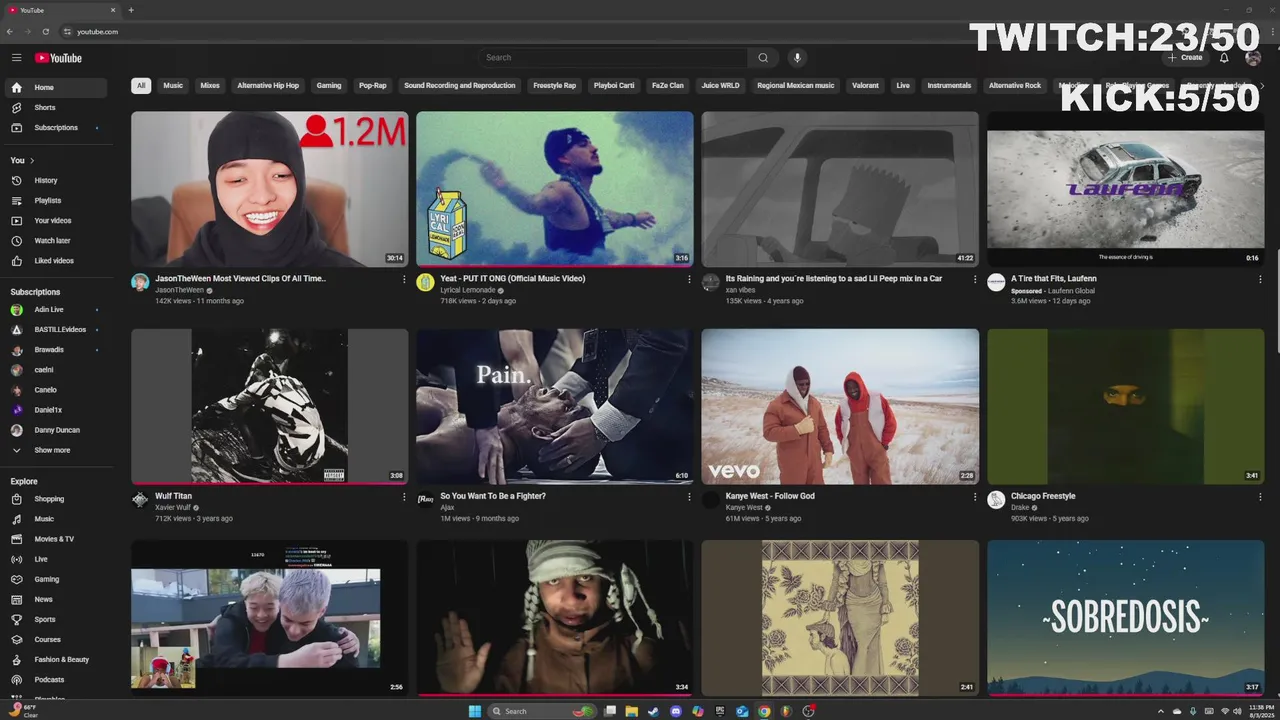Open options menu for Lil Peep mix video
This screenshot has width=1280, height=720.
[x=975, y=279]
